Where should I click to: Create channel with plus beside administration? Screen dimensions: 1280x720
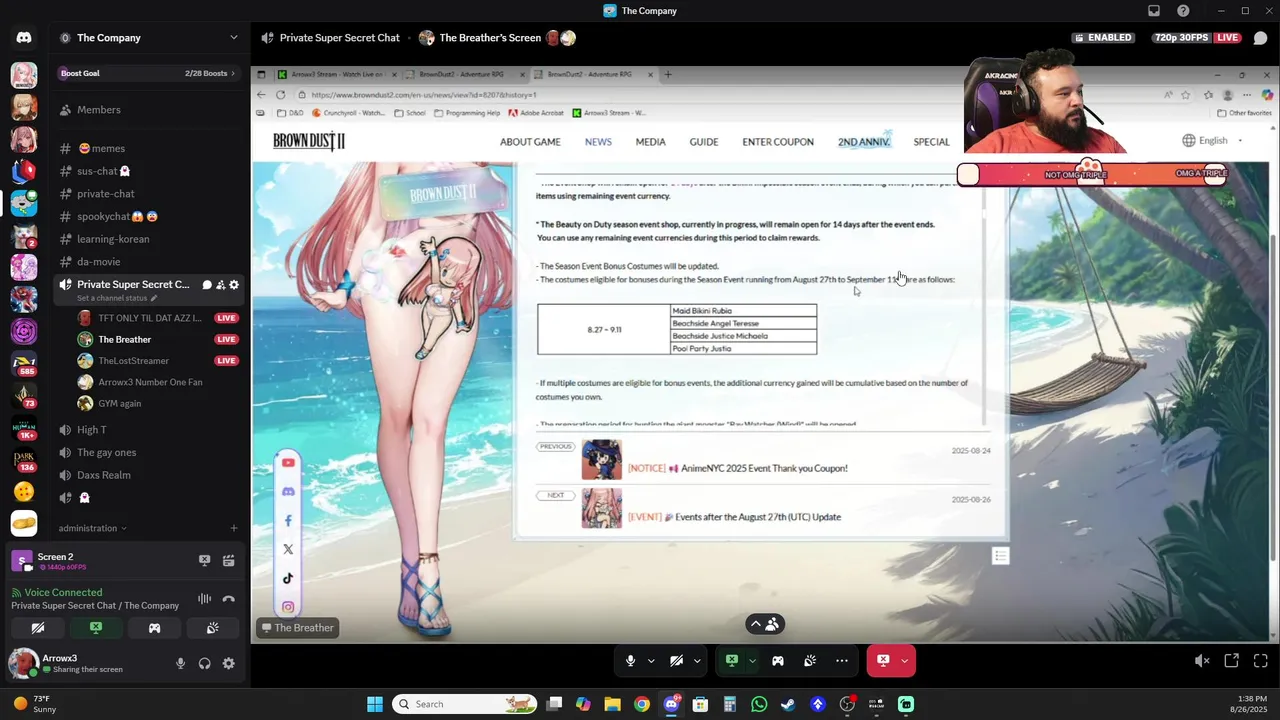click(x=234, y=528)
